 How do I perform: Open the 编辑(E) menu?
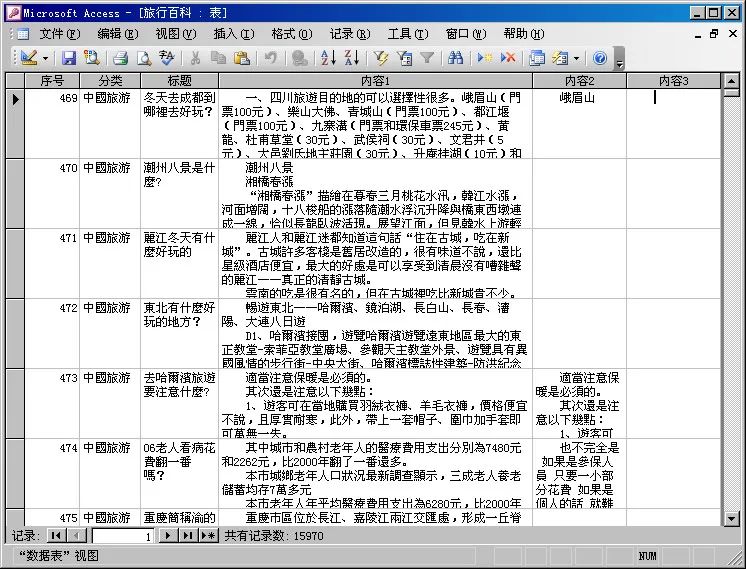pos(118,34)
